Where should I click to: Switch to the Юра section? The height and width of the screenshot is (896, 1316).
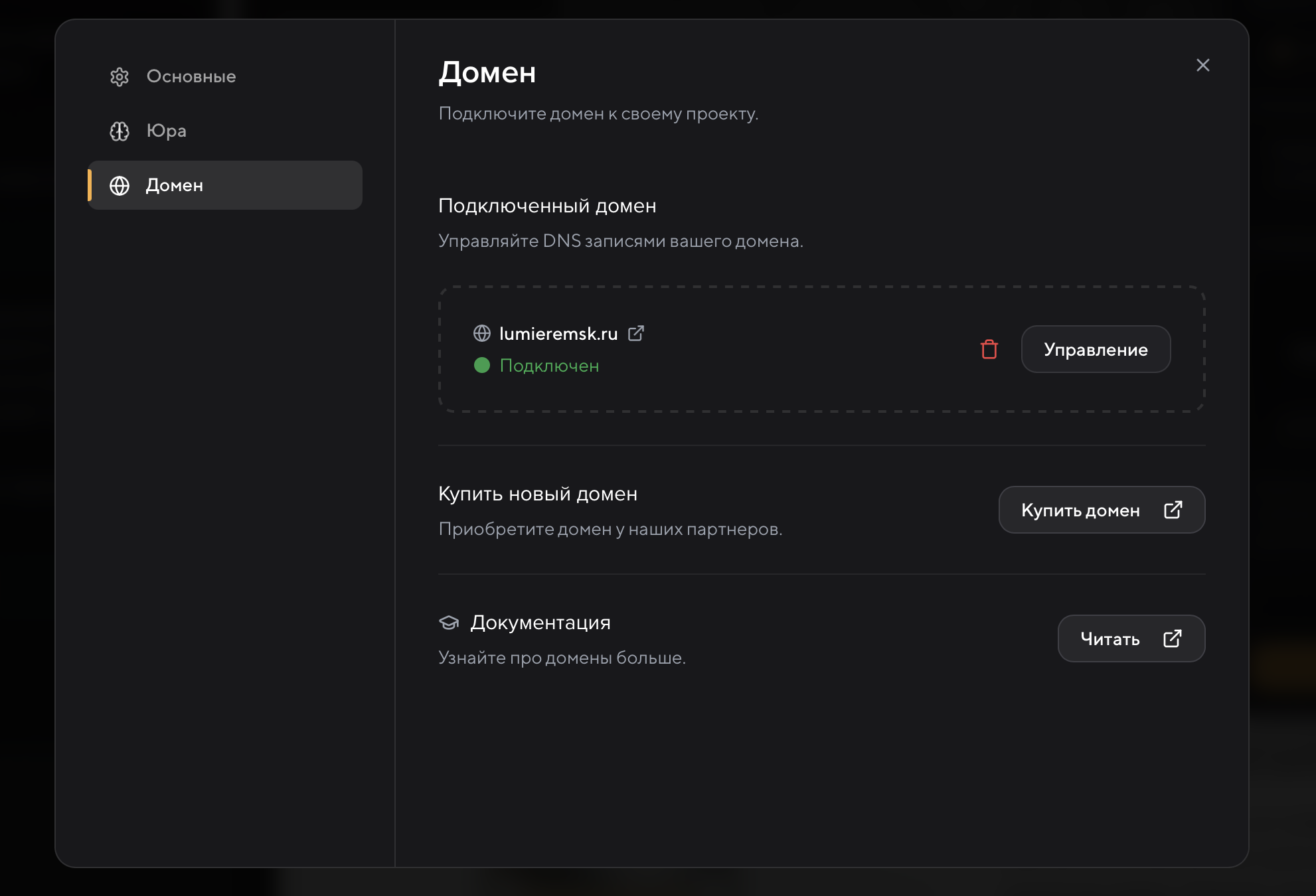(166, 131)
